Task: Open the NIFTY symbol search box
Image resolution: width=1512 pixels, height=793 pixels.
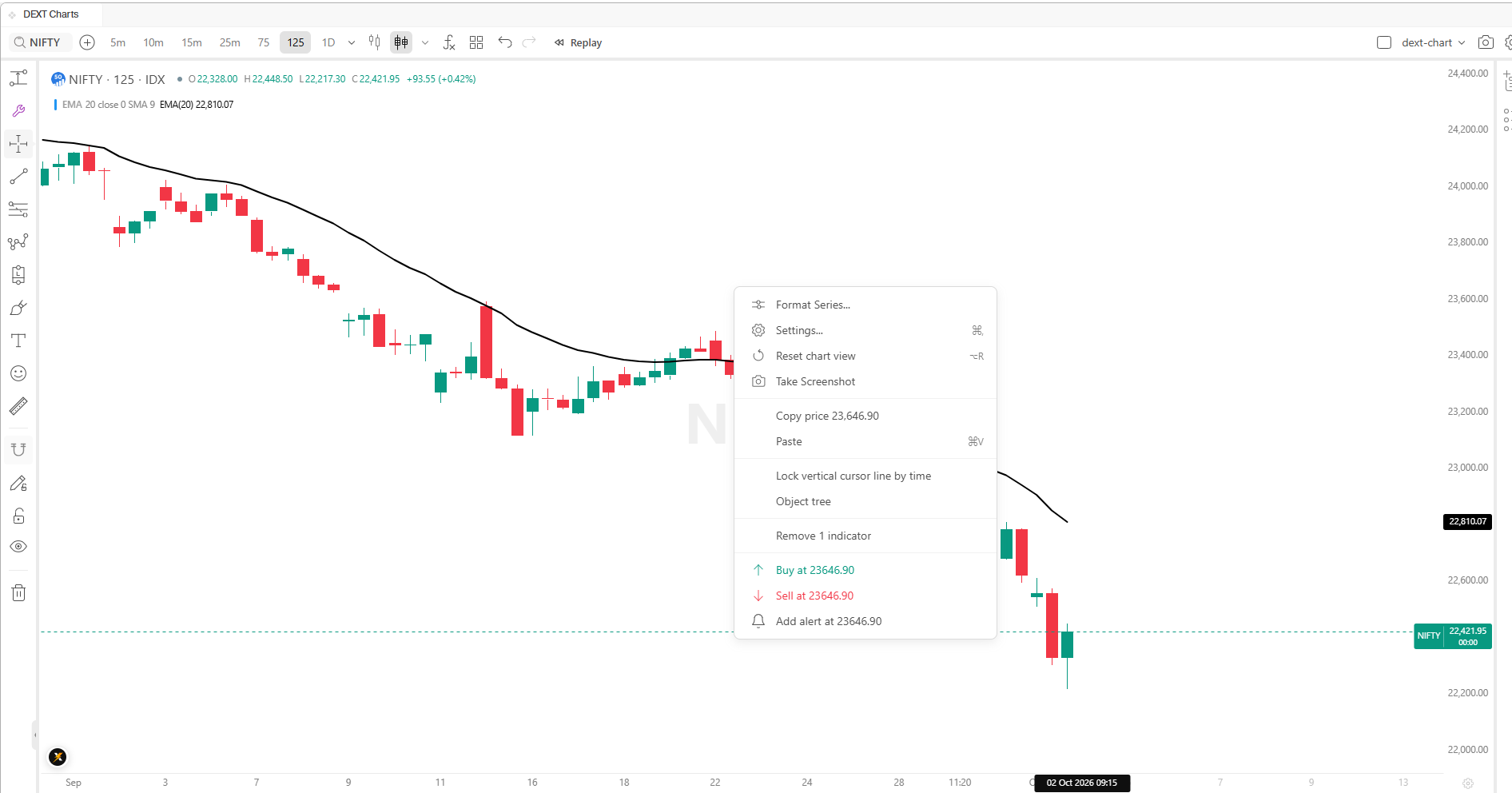Action: click(x=40, y=42)
